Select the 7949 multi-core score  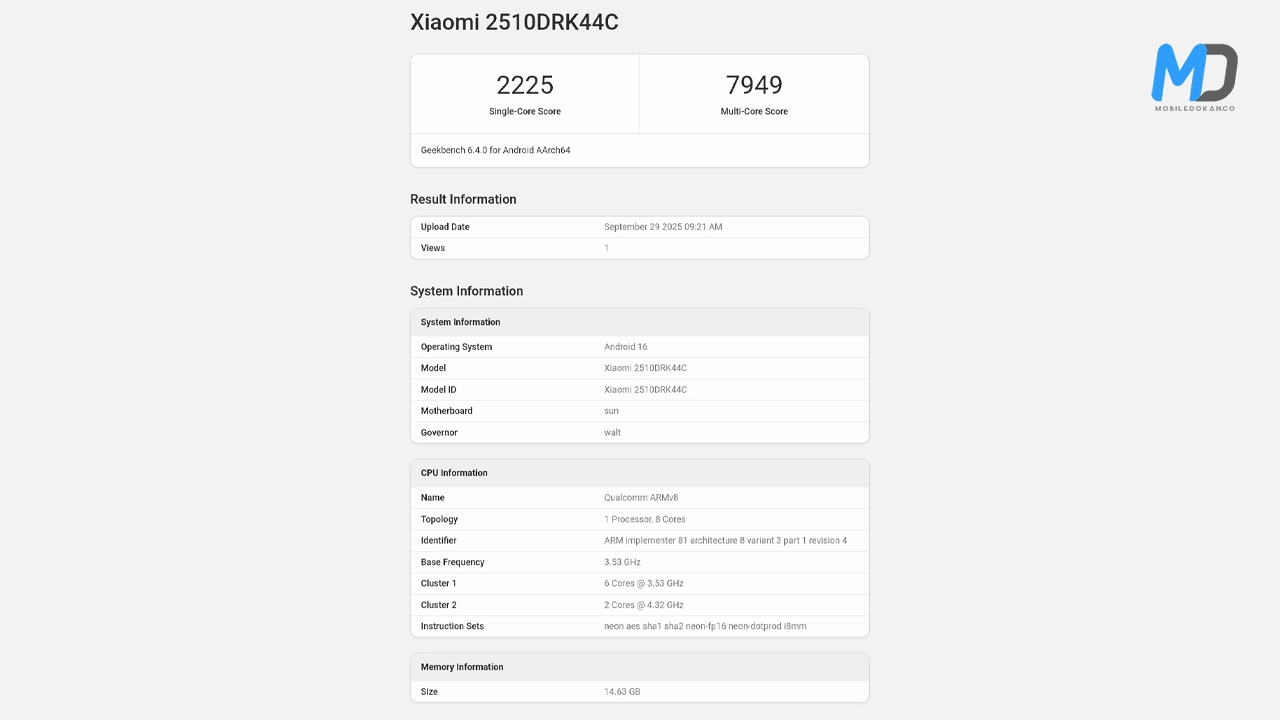pos(754,85)
